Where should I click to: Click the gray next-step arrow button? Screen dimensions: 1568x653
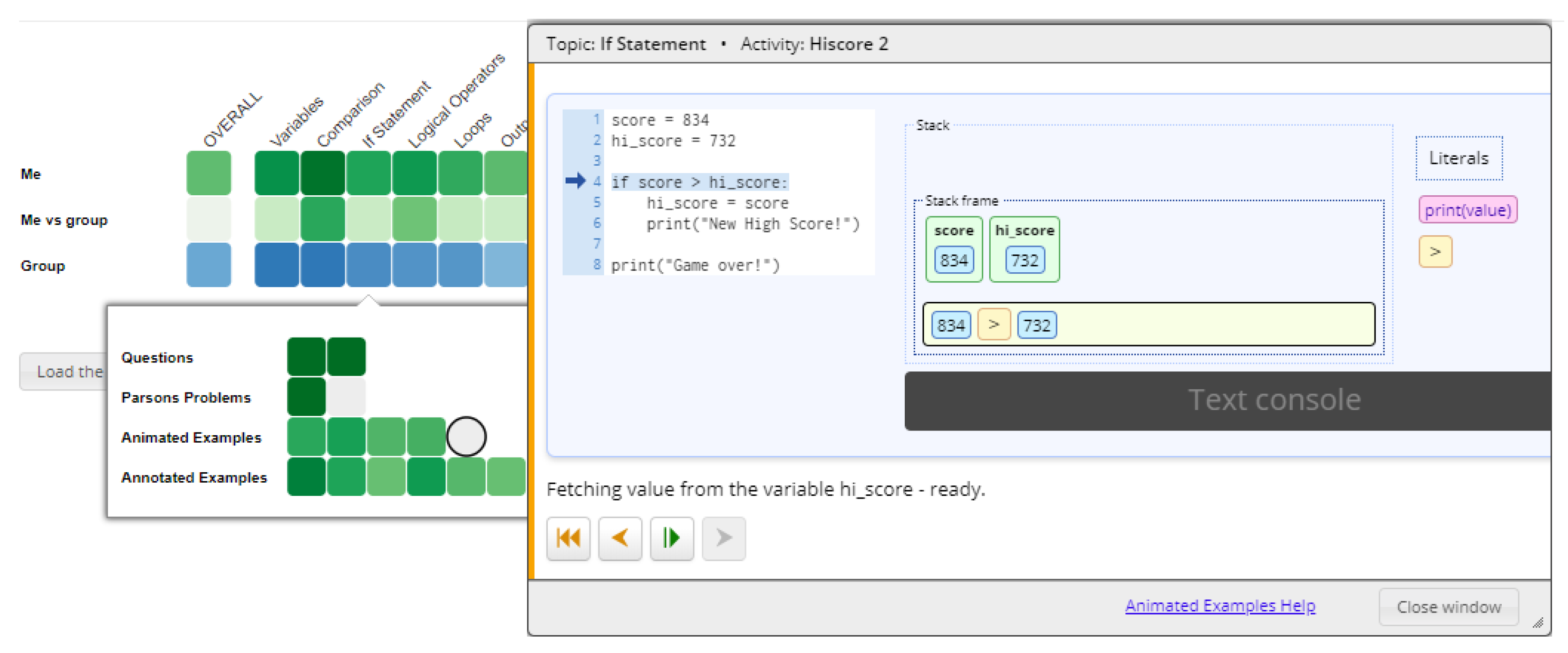coord(723,538)
